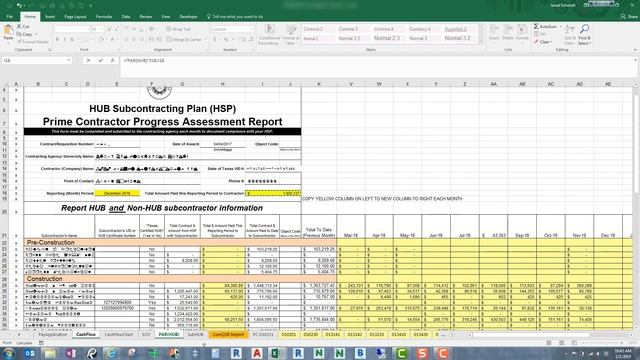Click the enter checkmark in formula bar
This screenshot has height=360, width=640.
tap(100, 60)
